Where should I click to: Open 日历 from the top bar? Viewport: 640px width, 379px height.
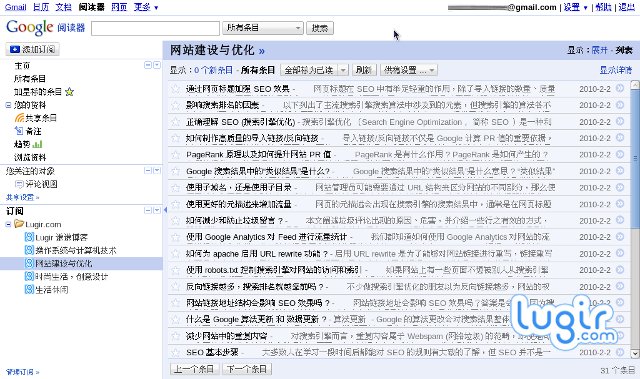tap(41, 7)
